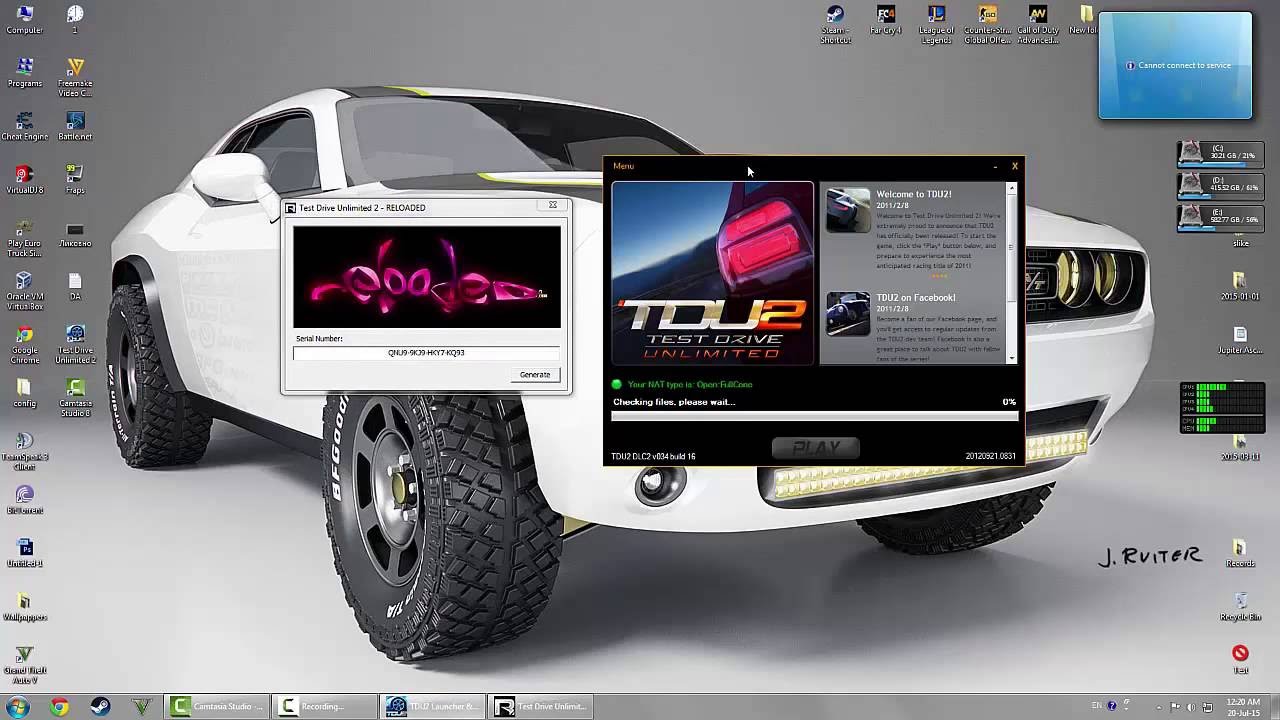The width and height of the screenshot is (1280, 720).
Task: Click the C: drive usage gadget
Action: (x=1218, y=152)
